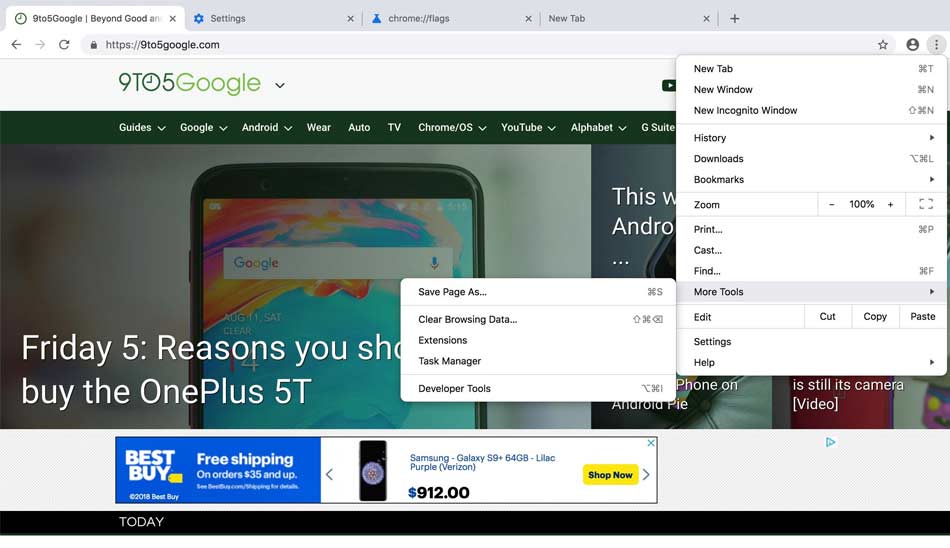Click the AdChoices icon right of banner
Viewport: 950px width, 548px height.
(830, 443)
